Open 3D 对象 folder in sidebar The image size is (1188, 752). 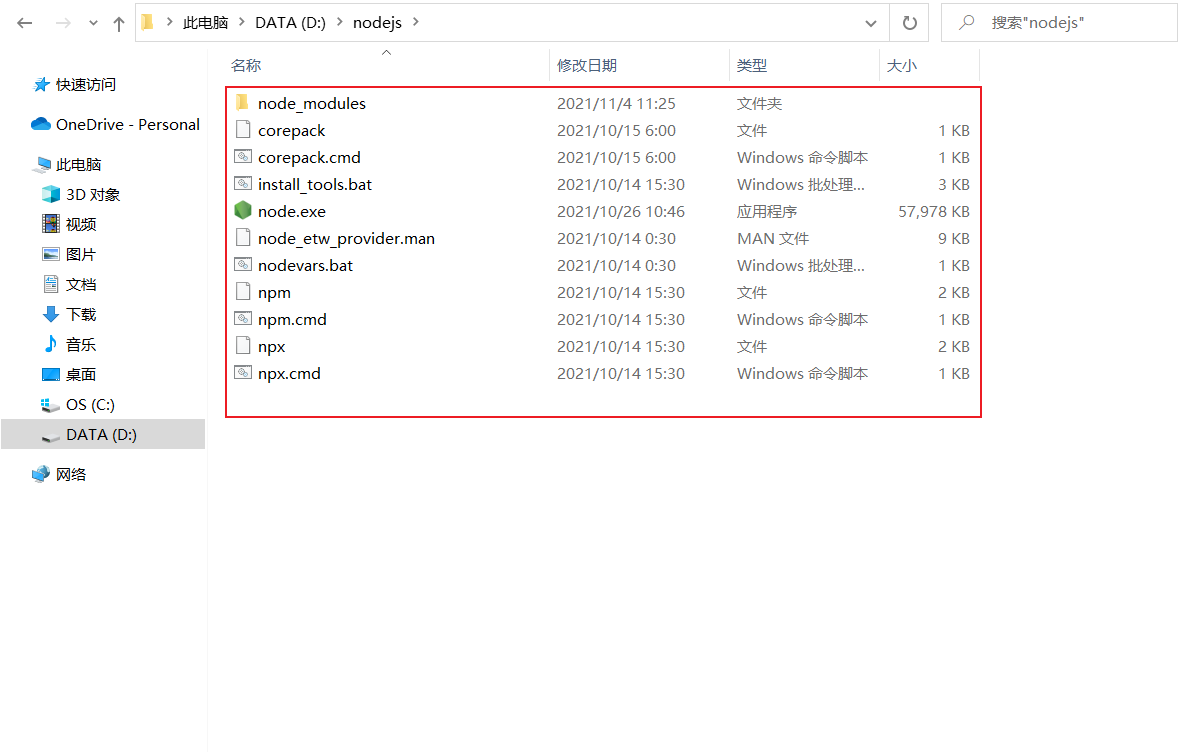[92, 195]
